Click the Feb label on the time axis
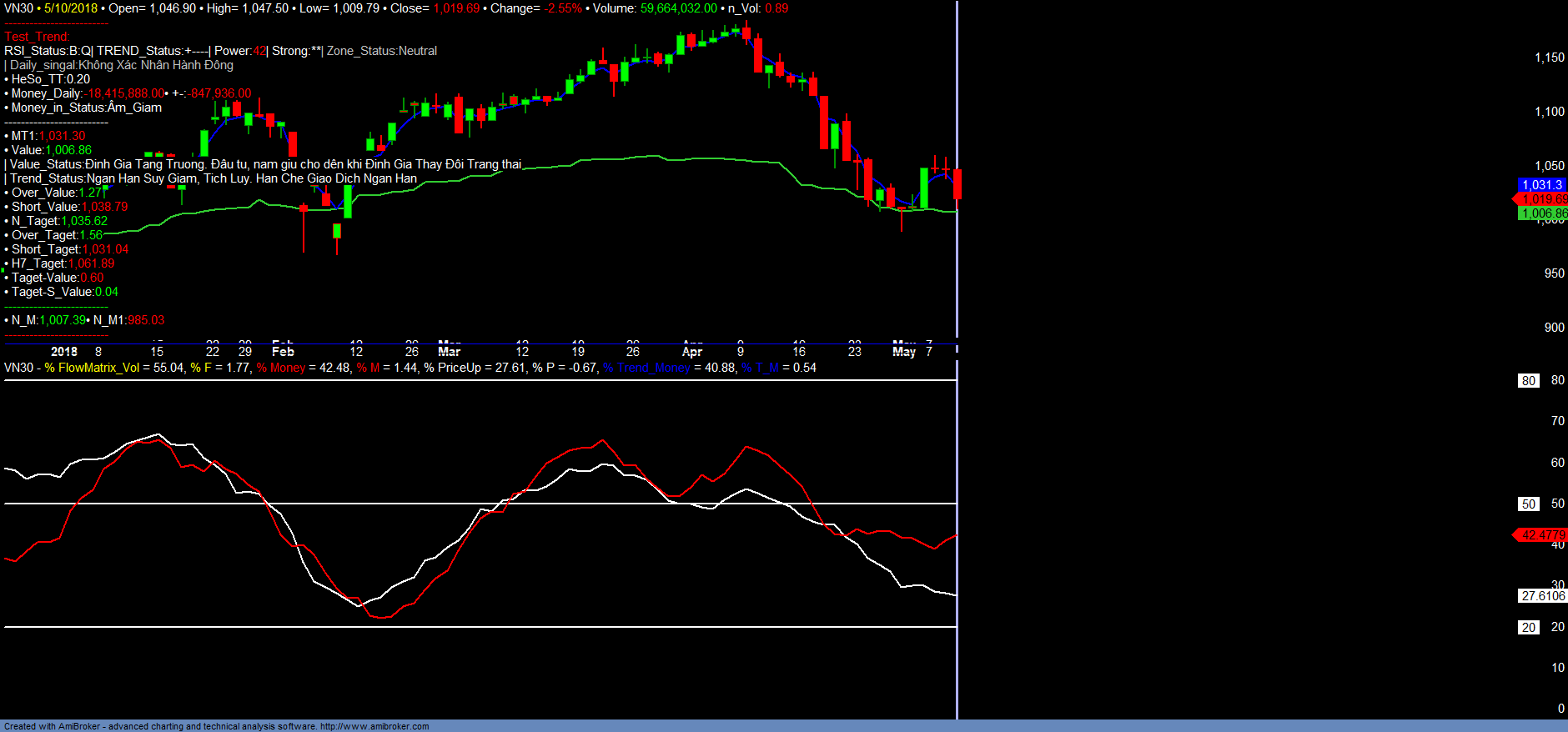 coord(283,351)
